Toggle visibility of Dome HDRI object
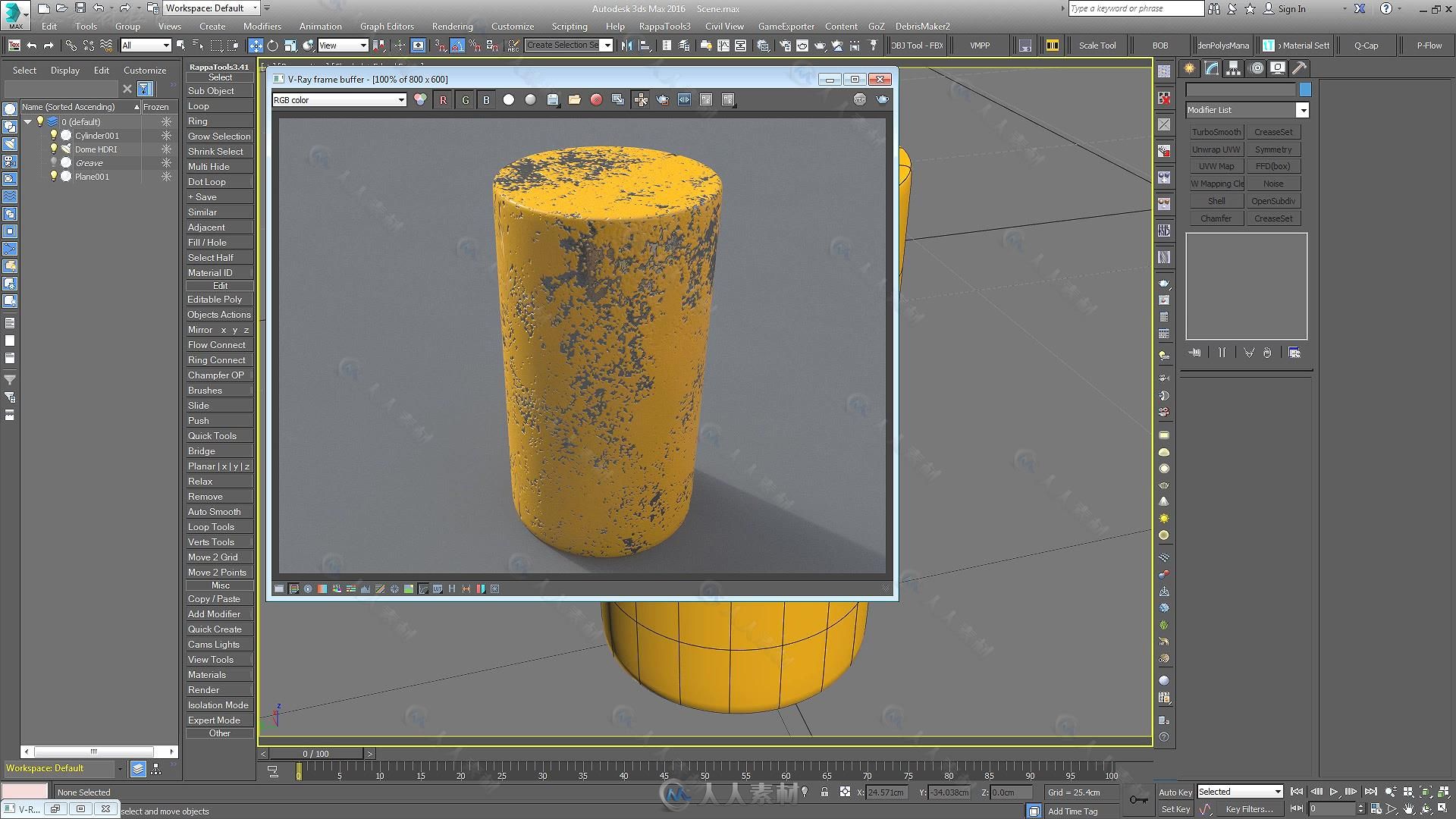 click(x=54, y=149)
